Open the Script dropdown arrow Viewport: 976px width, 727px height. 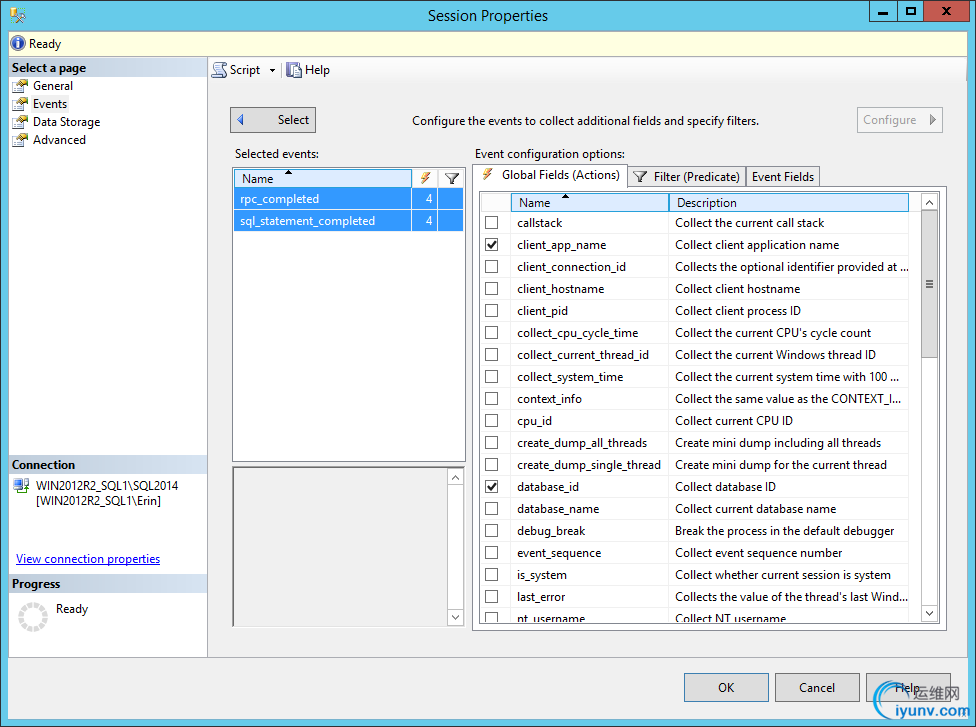tap(272, 70)
